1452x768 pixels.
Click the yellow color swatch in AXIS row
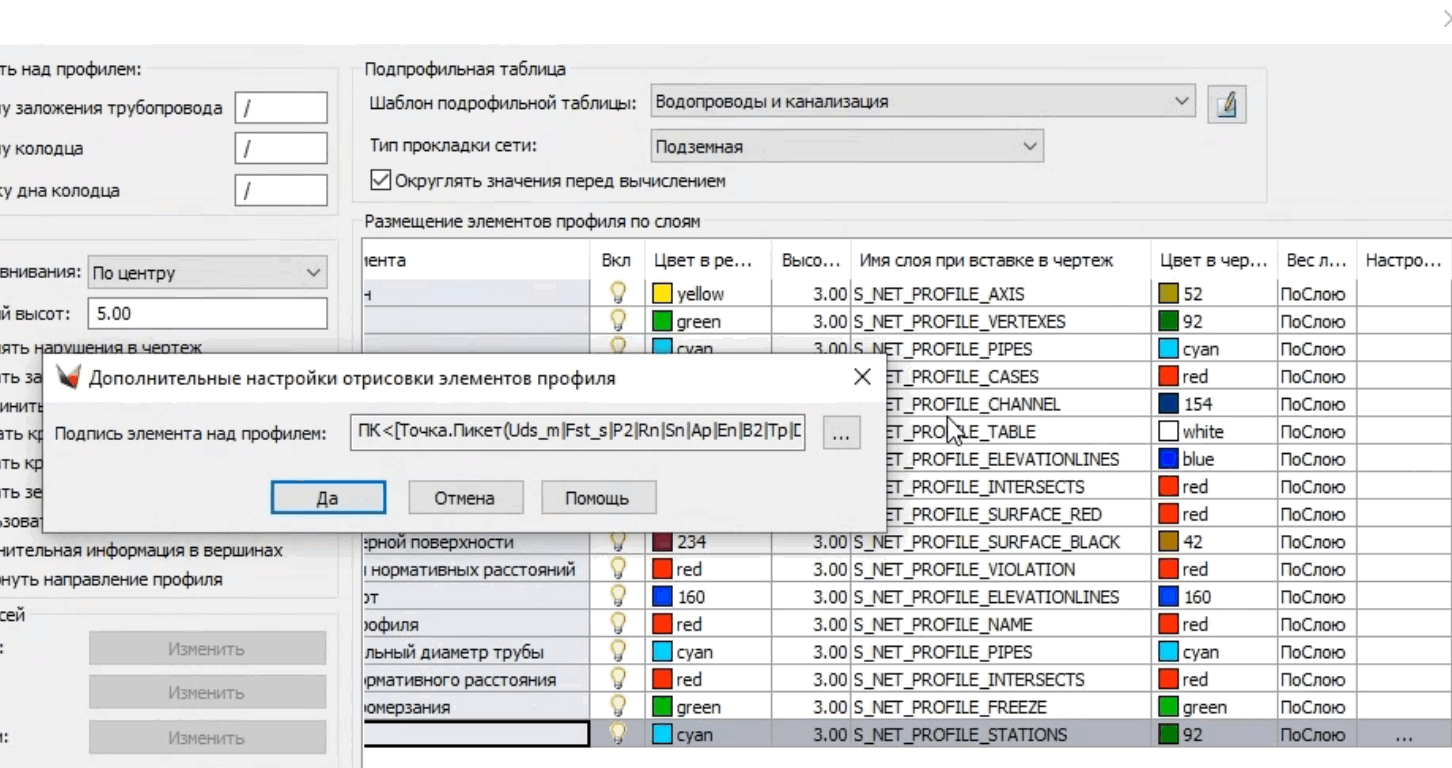[662, 294]
